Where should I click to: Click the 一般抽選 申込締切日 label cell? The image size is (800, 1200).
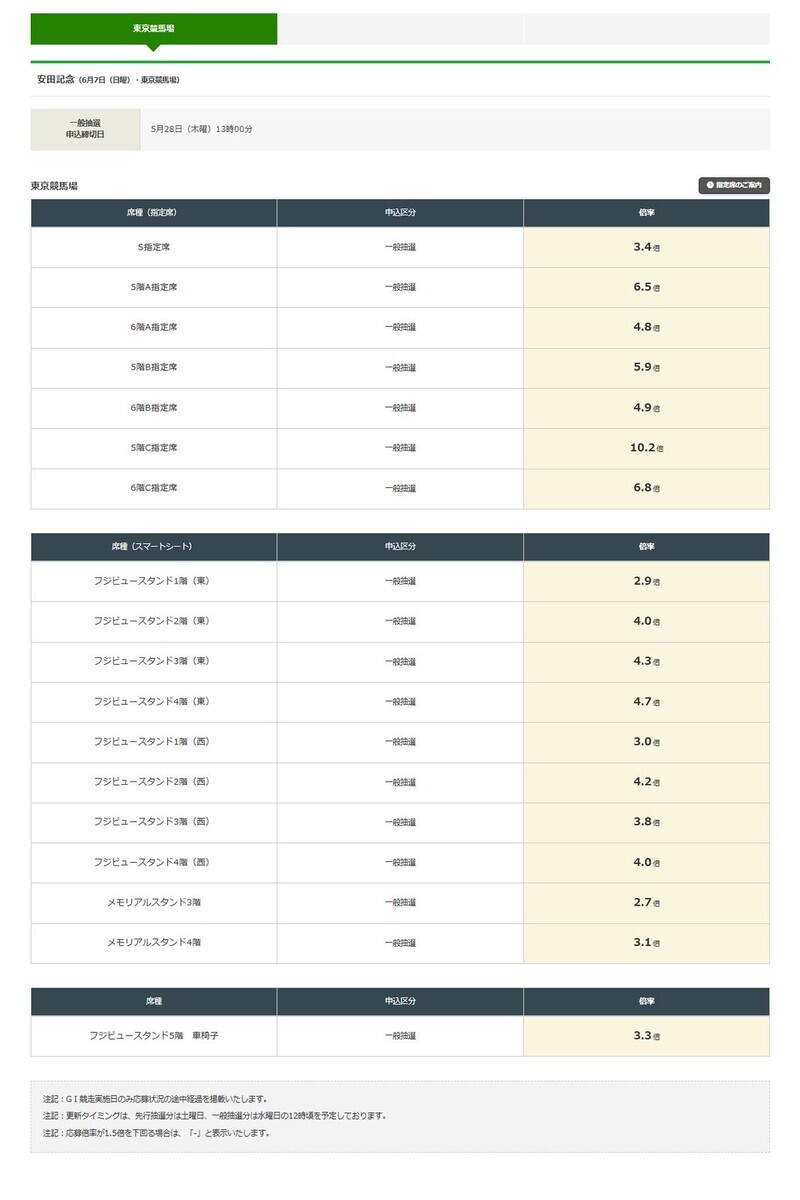pyautogui.click(x=85, y=129)
